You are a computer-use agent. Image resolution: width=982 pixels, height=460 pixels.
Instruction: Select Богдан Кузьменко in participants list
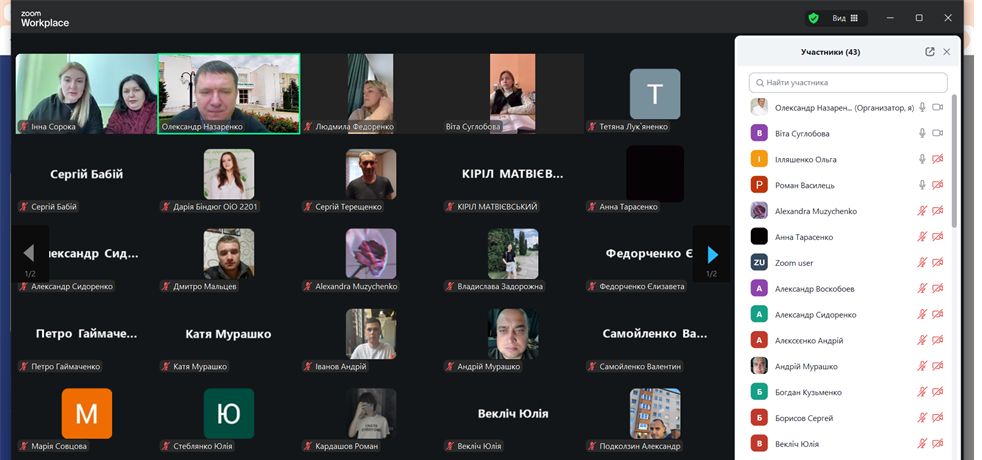pyautogui.click(x=810, y=393)
